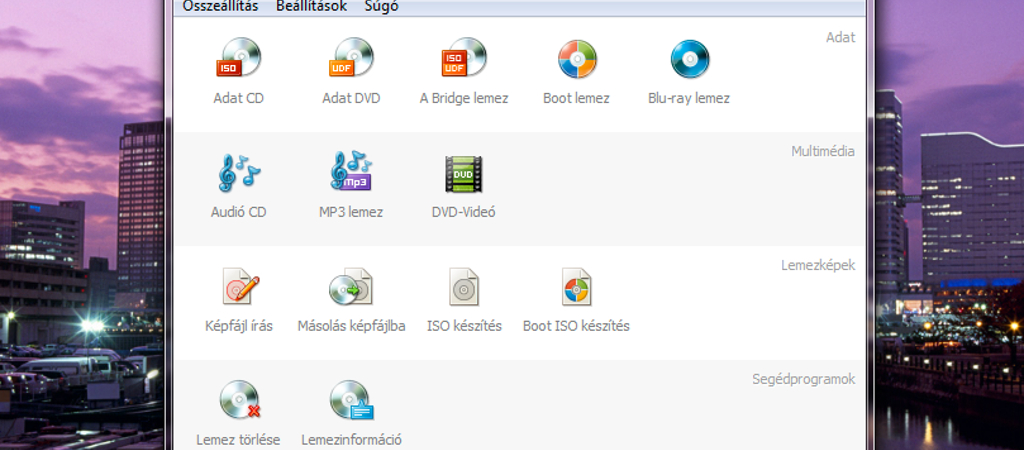Click the Képfájl írás pencil icon
1024x450 pixels.
pos(240,286)
